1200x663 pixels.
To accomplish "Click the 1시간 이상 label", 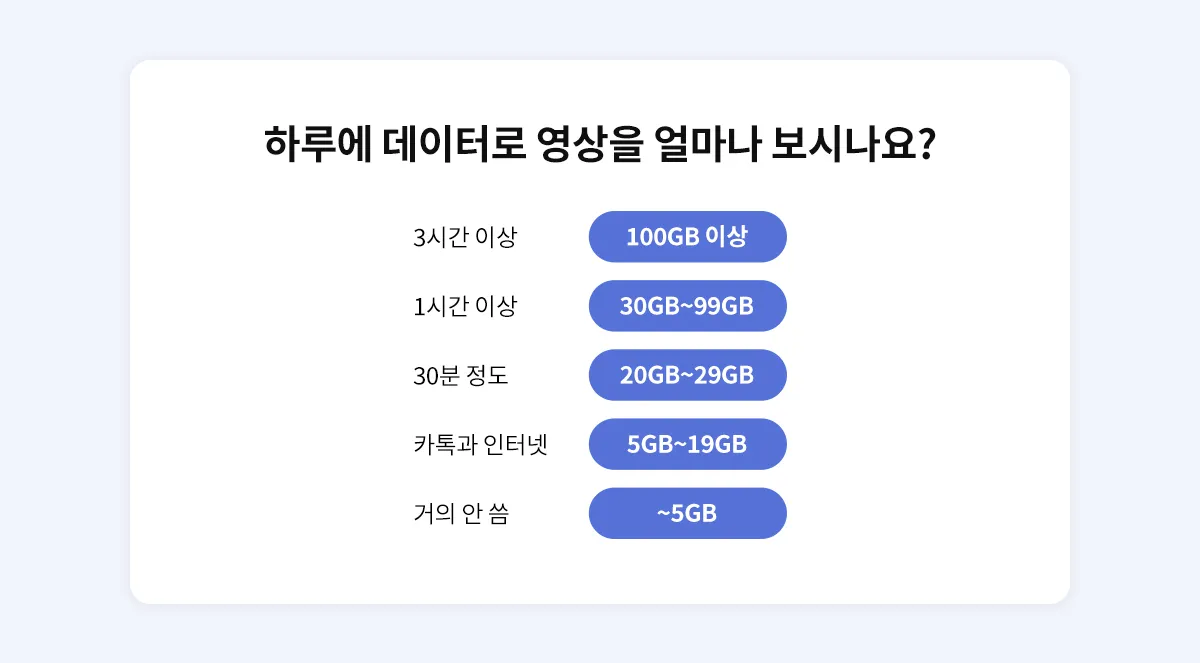I will click(x=464, y=307).
